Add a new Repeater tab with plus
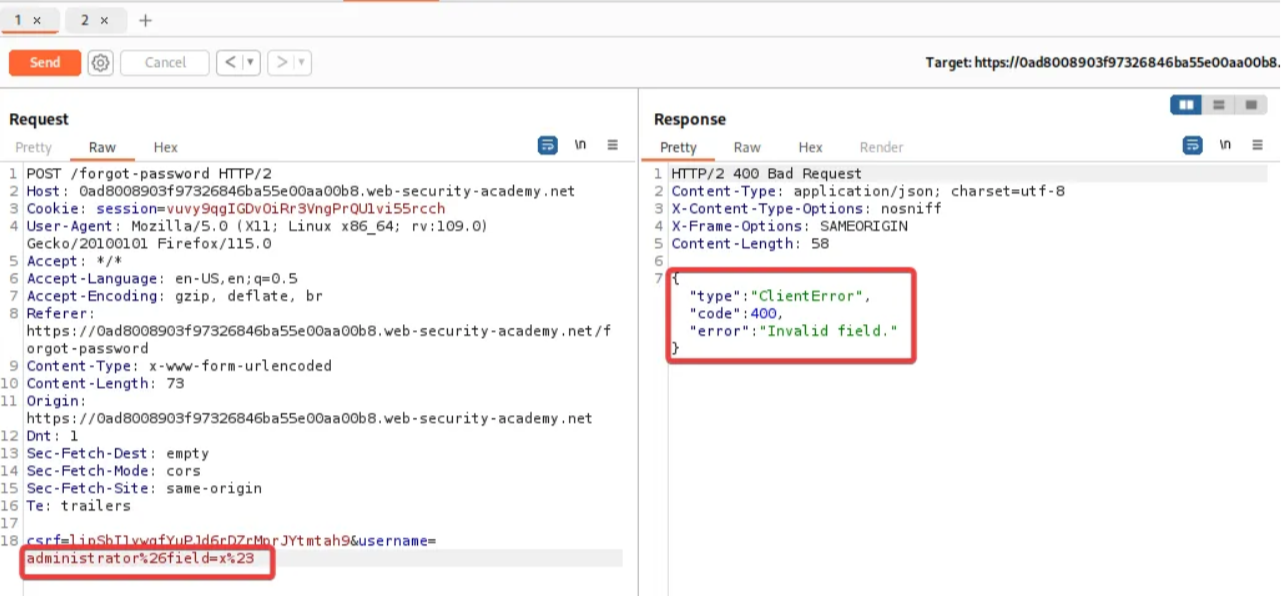Screen dimensions: 1282x596 (145, 20)
